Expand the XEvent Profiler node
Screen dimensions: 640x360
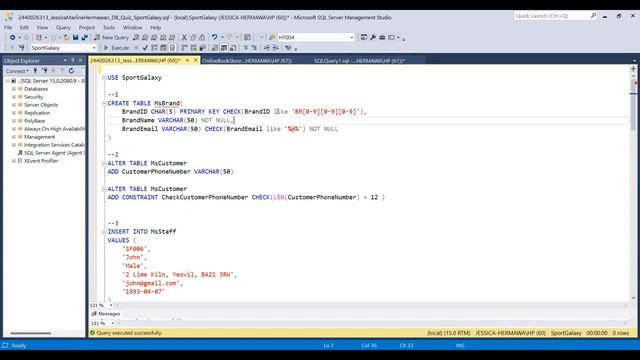pyautogui.click(x=14, y=161)
